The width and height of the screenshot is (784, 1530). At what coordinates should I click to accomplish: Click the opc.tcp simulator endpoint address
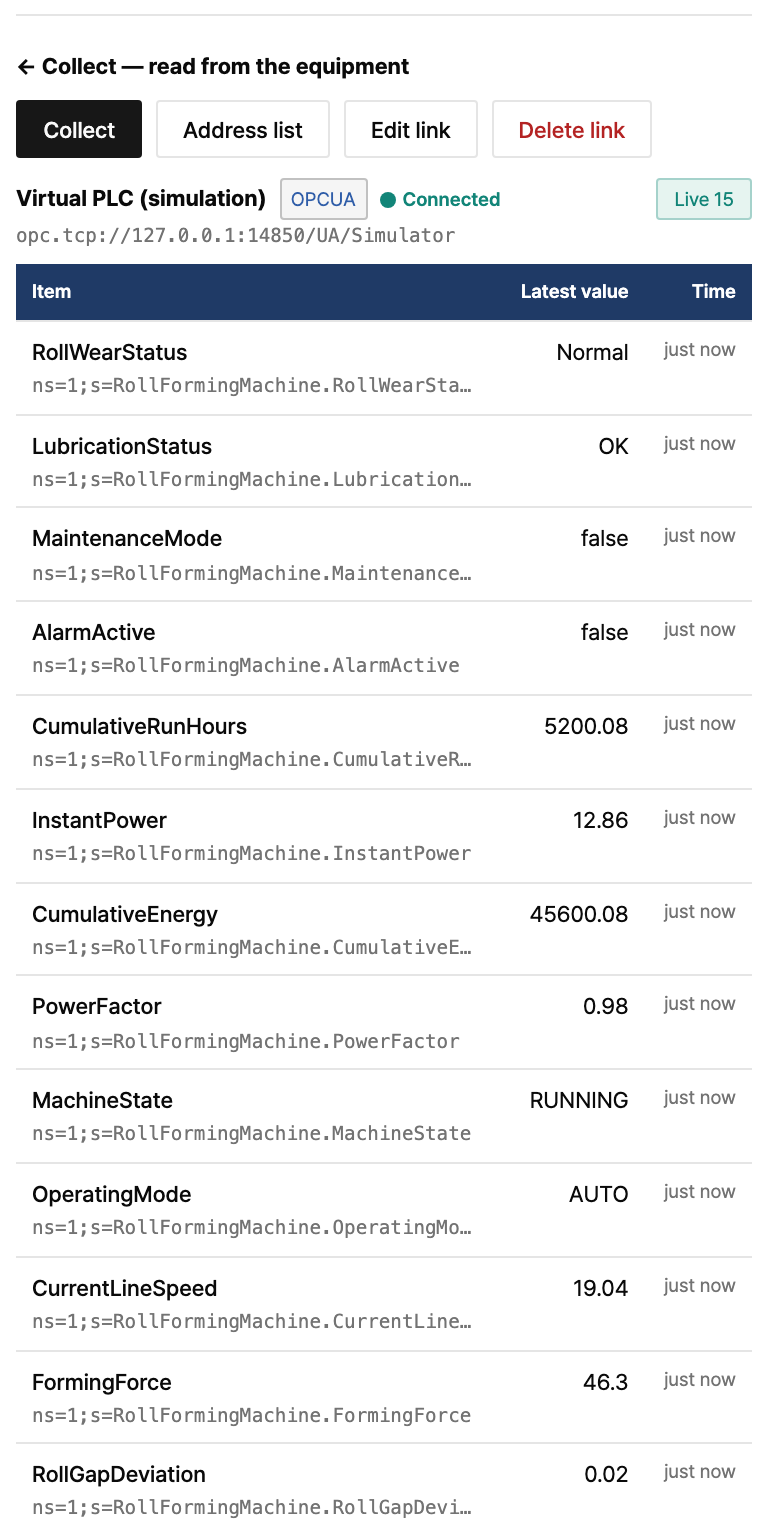236,236
